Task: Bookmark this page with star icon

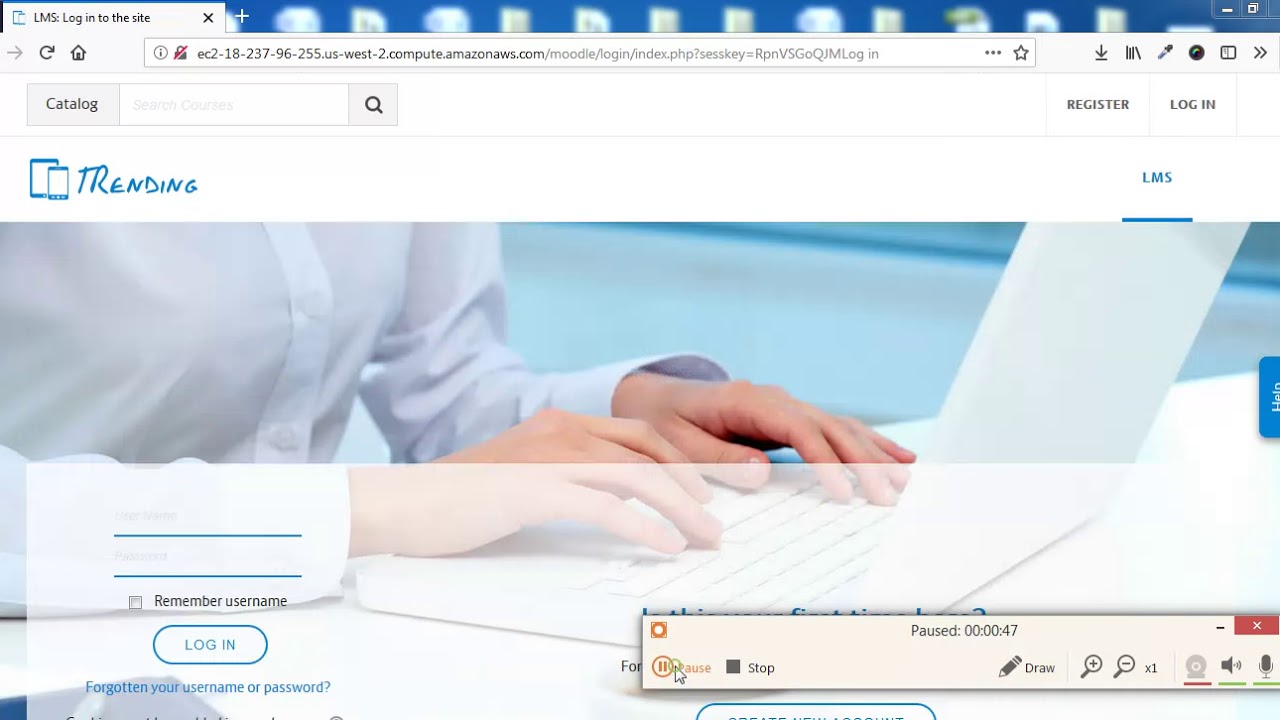Action: click(x=1021, y=53)
